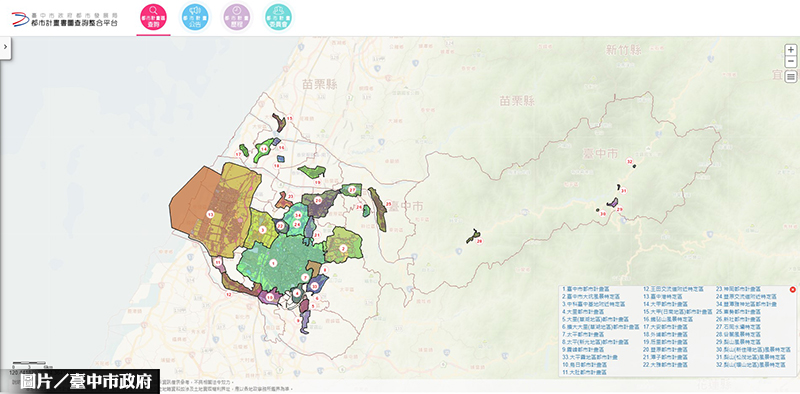The image size is (800, 394).
Task: Click the platform logo in header
Action: (65, 19)
